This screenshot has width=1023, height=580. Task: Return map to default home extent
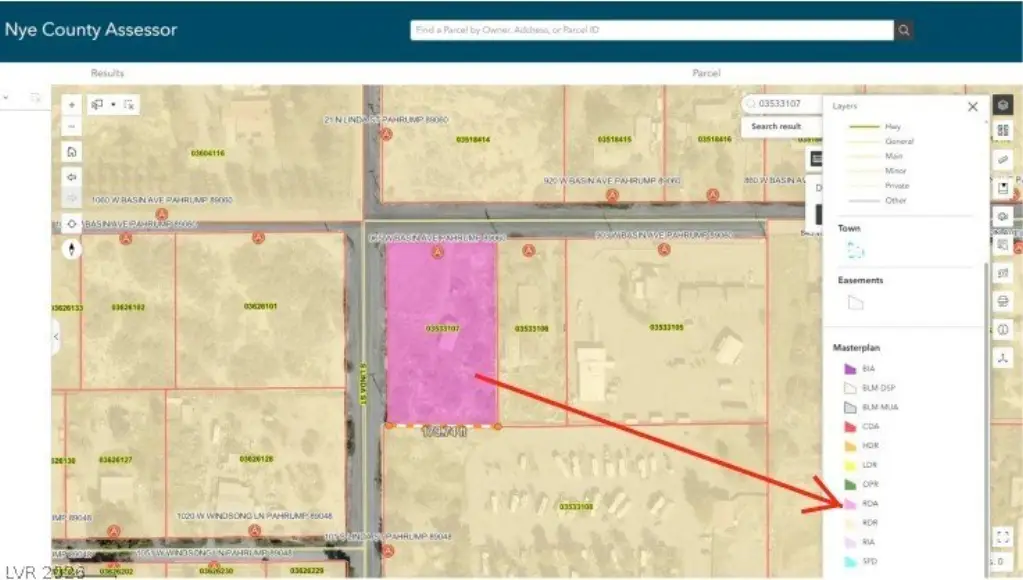(72, 152)
